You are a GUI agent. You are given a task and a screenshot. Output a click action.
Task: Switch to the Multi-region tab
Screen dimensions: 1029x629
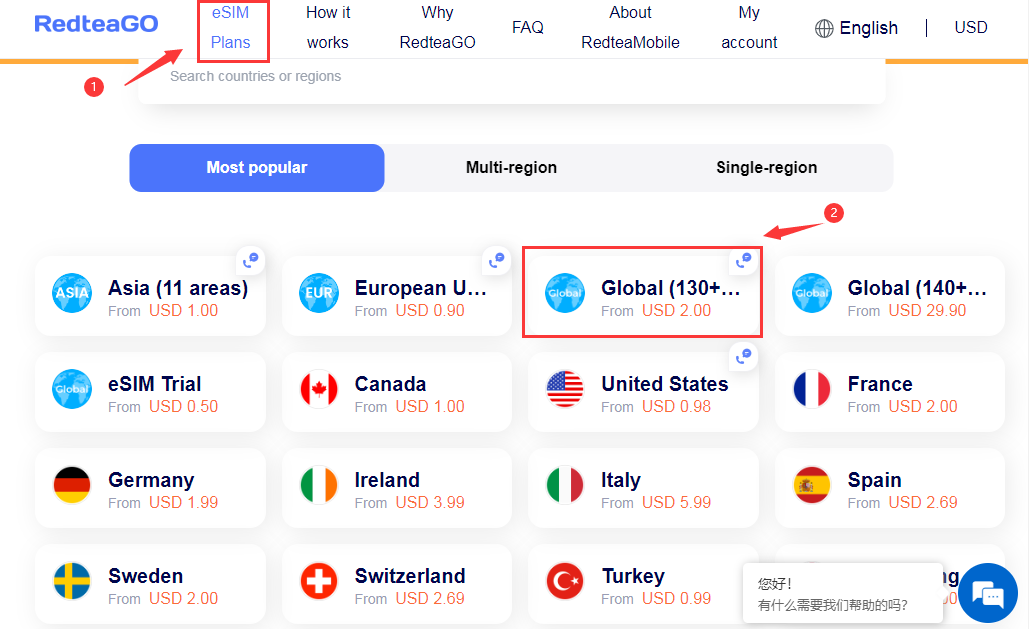coord(511,168)
